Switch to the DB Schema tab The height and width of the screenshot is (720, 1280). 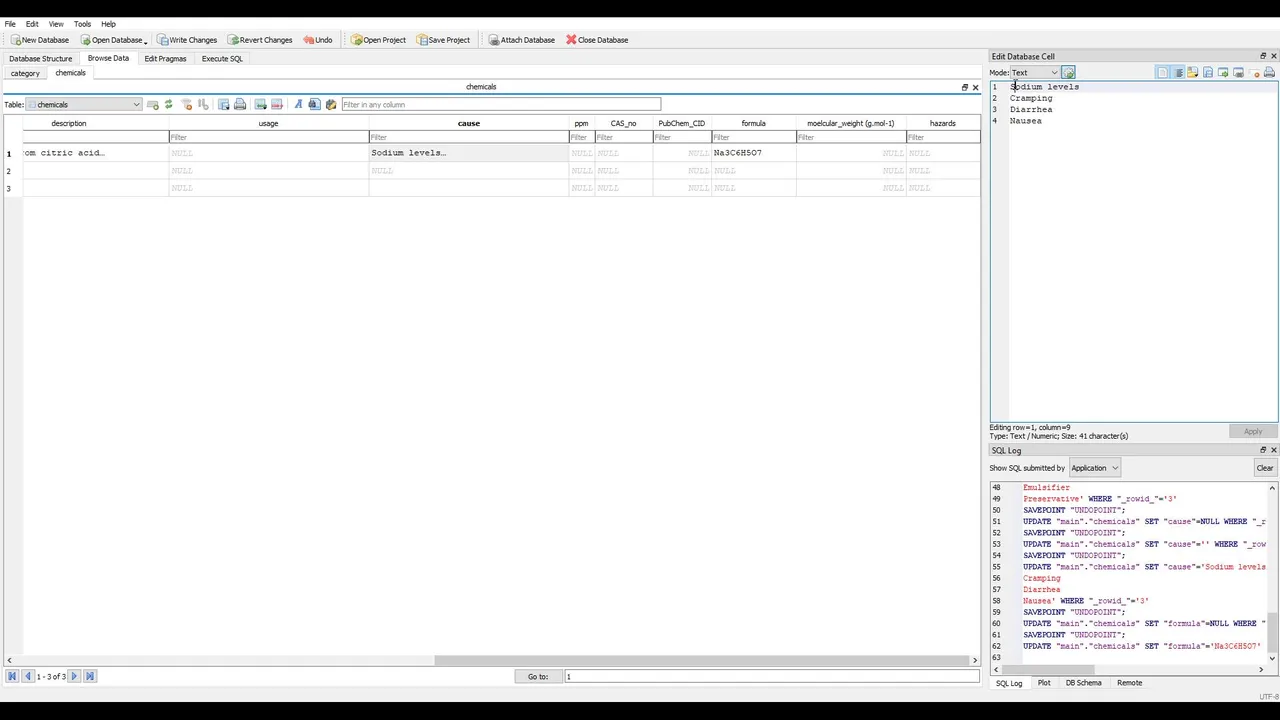click(1083, 683)
